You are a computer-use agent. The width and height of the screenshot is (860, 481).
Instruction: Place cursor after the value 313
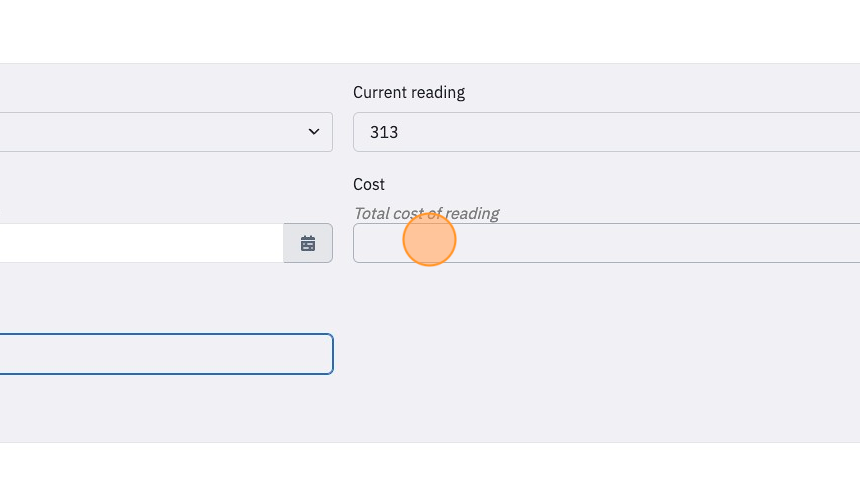(x=399, y=132)
